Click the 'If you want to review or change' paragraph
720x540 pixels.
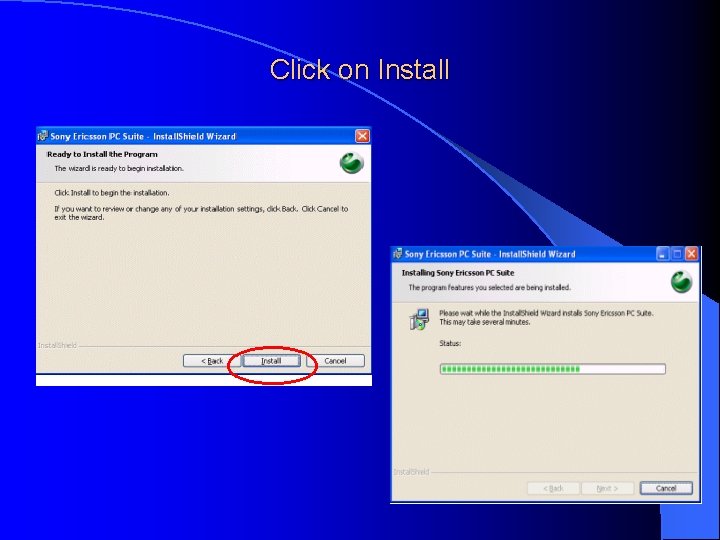[x=201, y=213]
